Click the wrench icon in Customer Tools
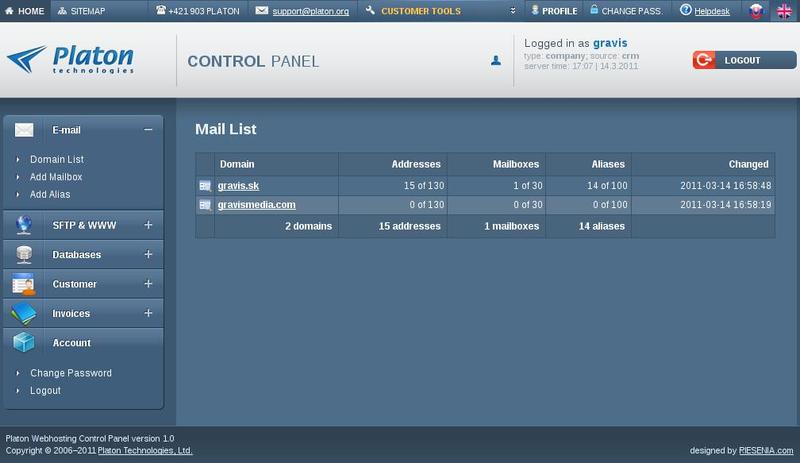This screenshot has height=463, width=800. pos(370,10)
